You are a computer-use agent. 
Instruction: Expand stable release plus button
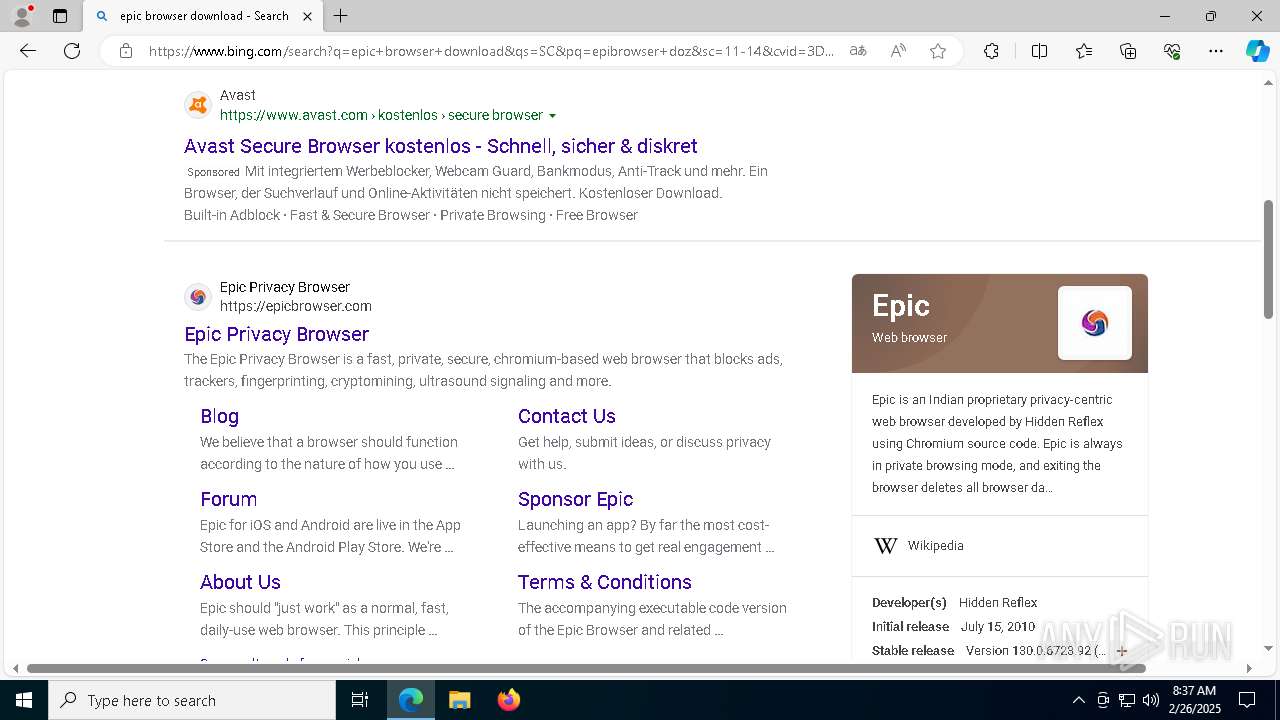[x=1122, y=651]
